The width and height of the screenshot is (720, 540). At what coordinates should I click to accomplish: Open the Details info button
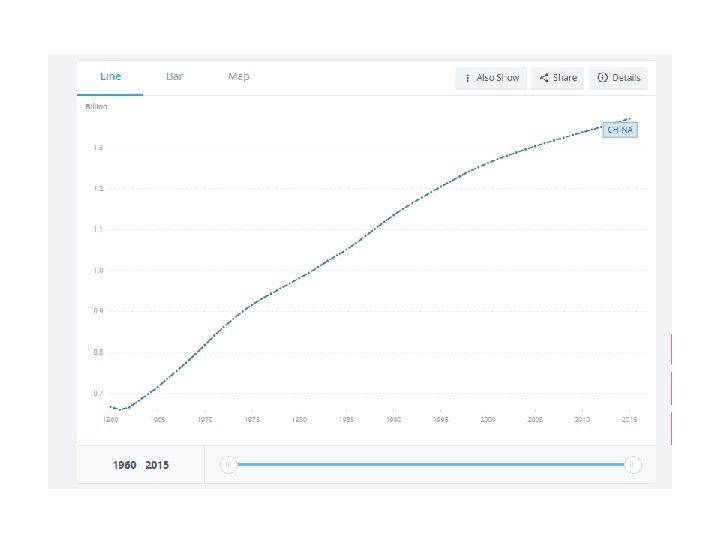pos(618,78)
